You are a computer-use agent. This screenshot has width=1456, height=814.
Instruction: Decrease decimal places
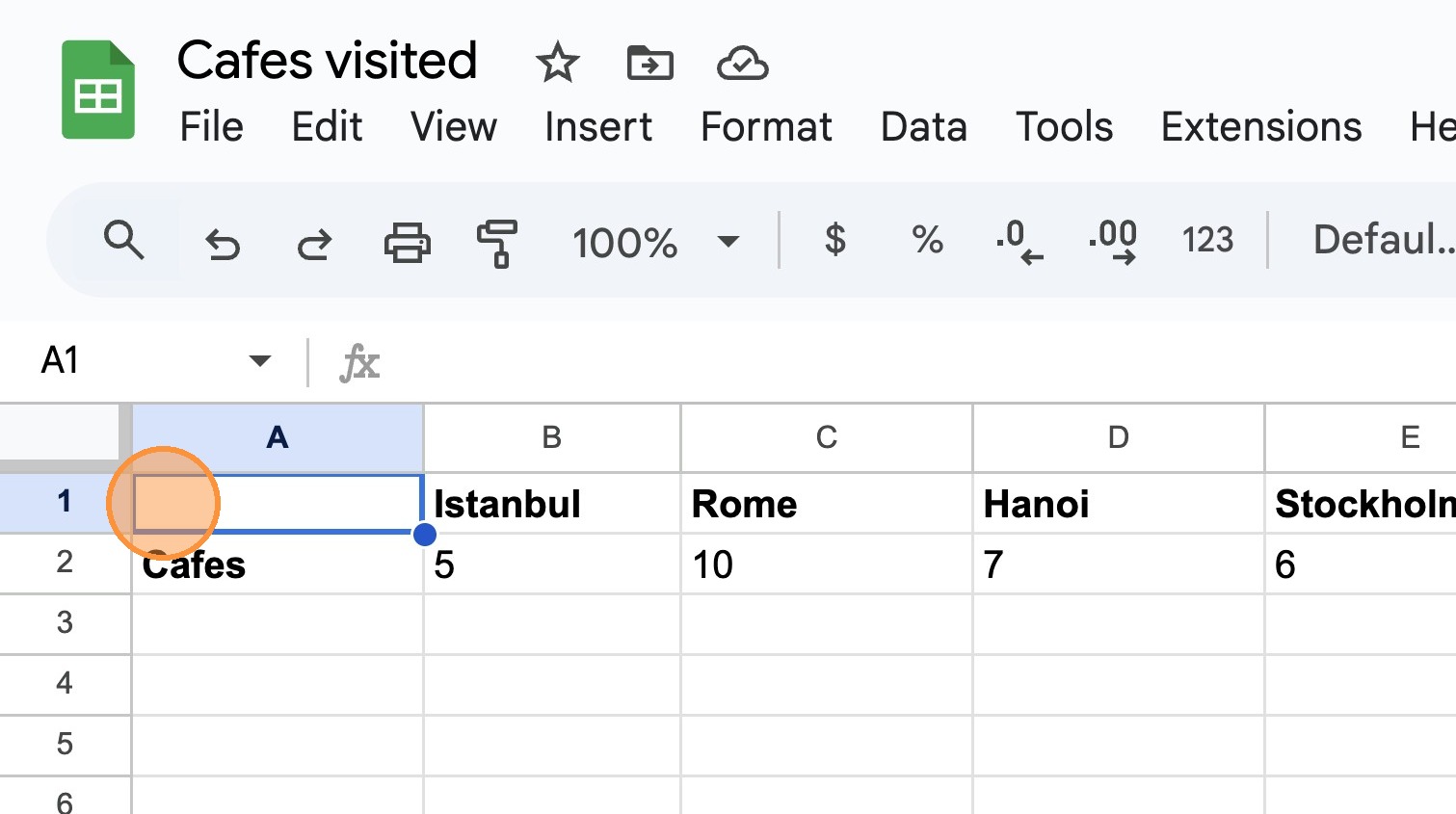pos(1019,240)
